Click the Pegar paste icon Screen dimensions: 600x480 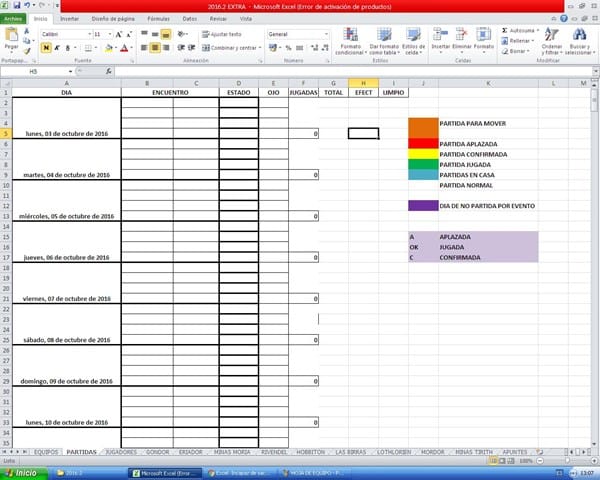pyautogui.click(x=11, y=35)
